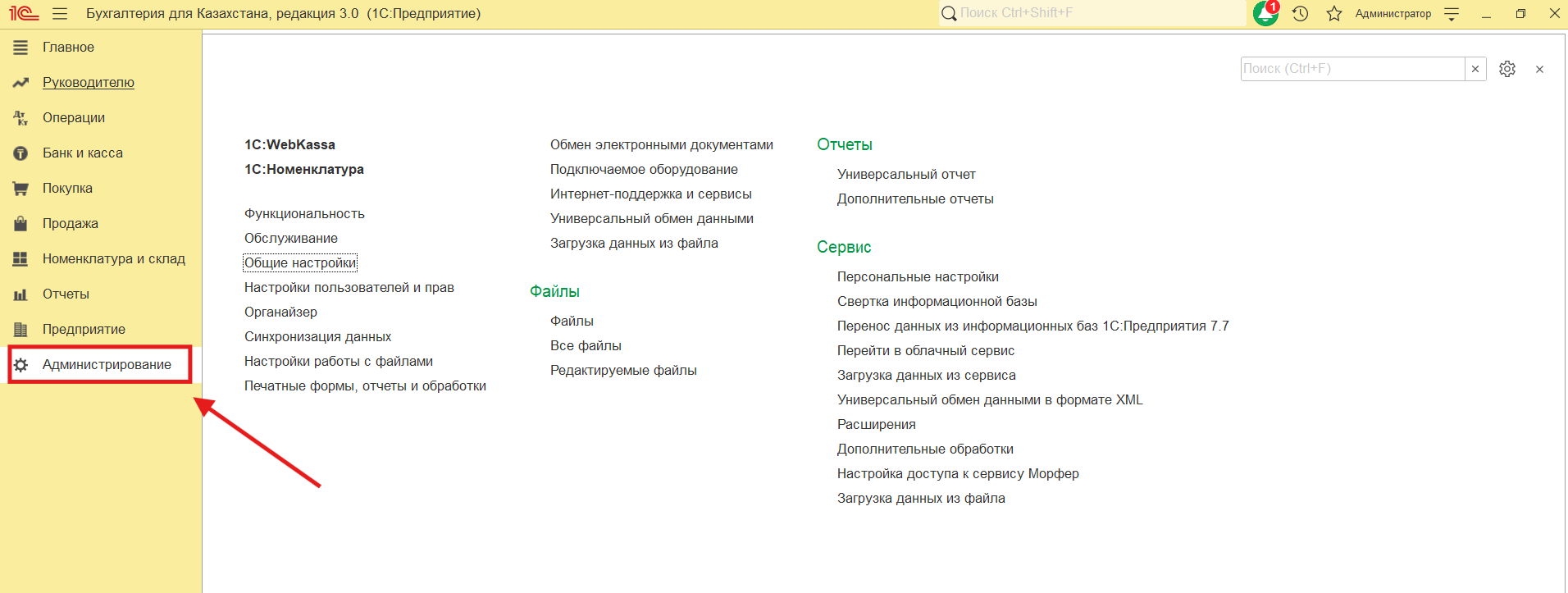Open the Покупка section
1568x593 pixels.
pyautogui.click(x=67, y=189)
